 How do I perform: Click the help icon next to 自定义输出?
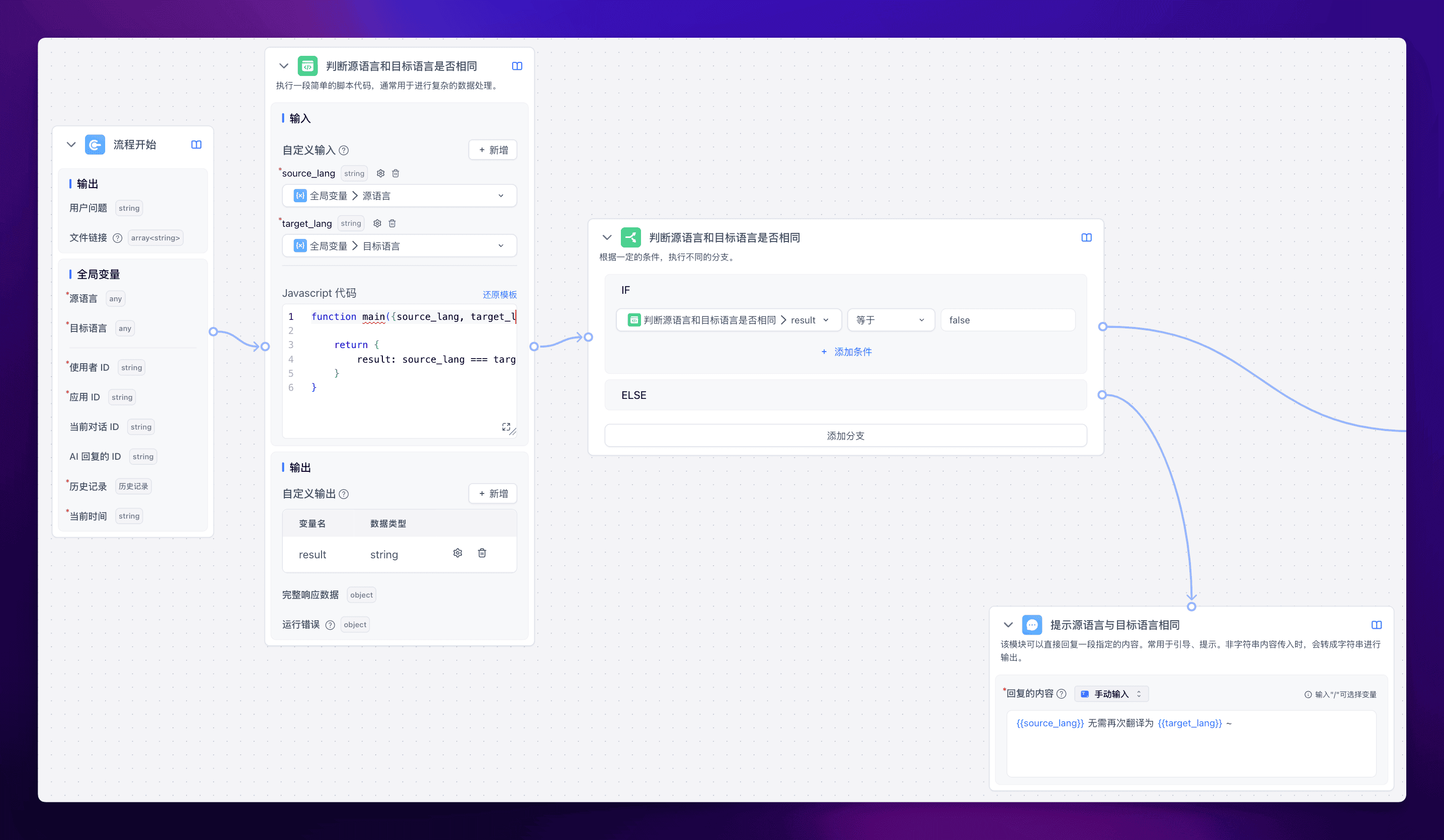point(344,494)
